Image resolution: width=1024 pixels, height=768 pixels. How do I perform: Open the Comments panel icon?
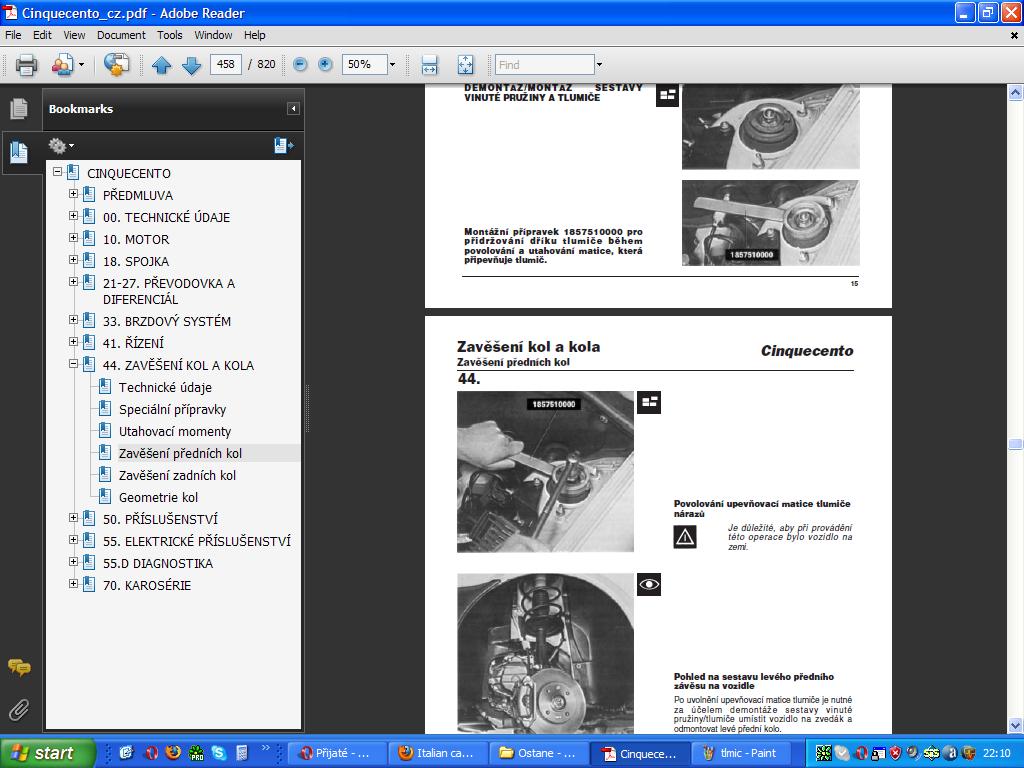pyautogui.click(x=18, y=667)
